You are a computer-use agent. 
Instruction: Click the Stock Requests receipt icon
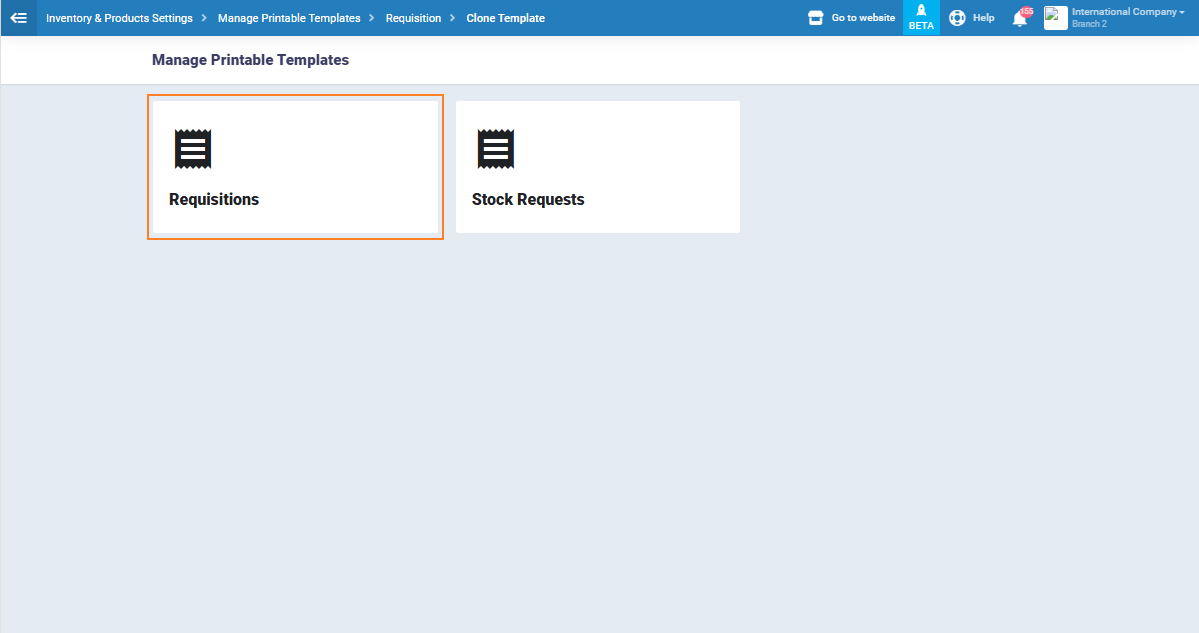point(495,149)
